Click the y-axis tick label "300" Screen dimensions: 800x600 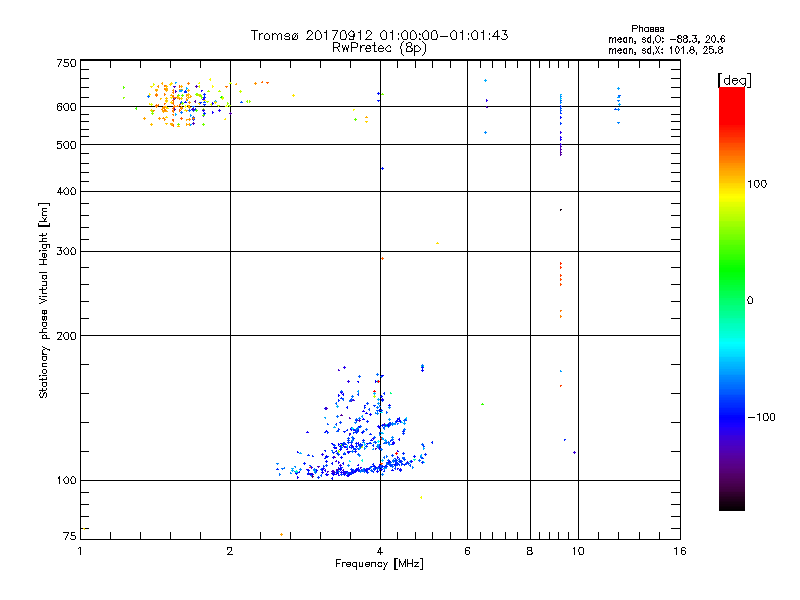(66, 252)
